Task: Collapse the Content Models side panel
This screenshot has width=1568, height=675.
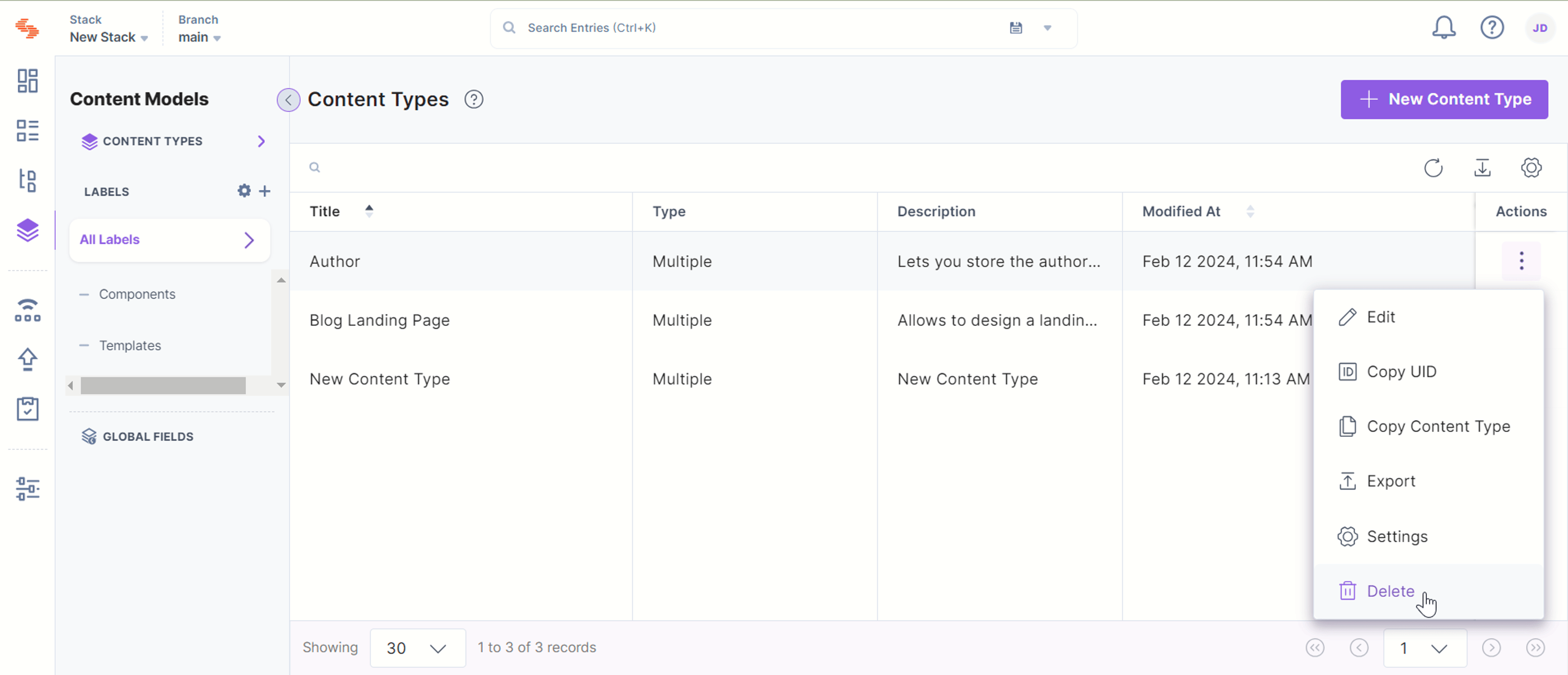Action: click(288, 100)
